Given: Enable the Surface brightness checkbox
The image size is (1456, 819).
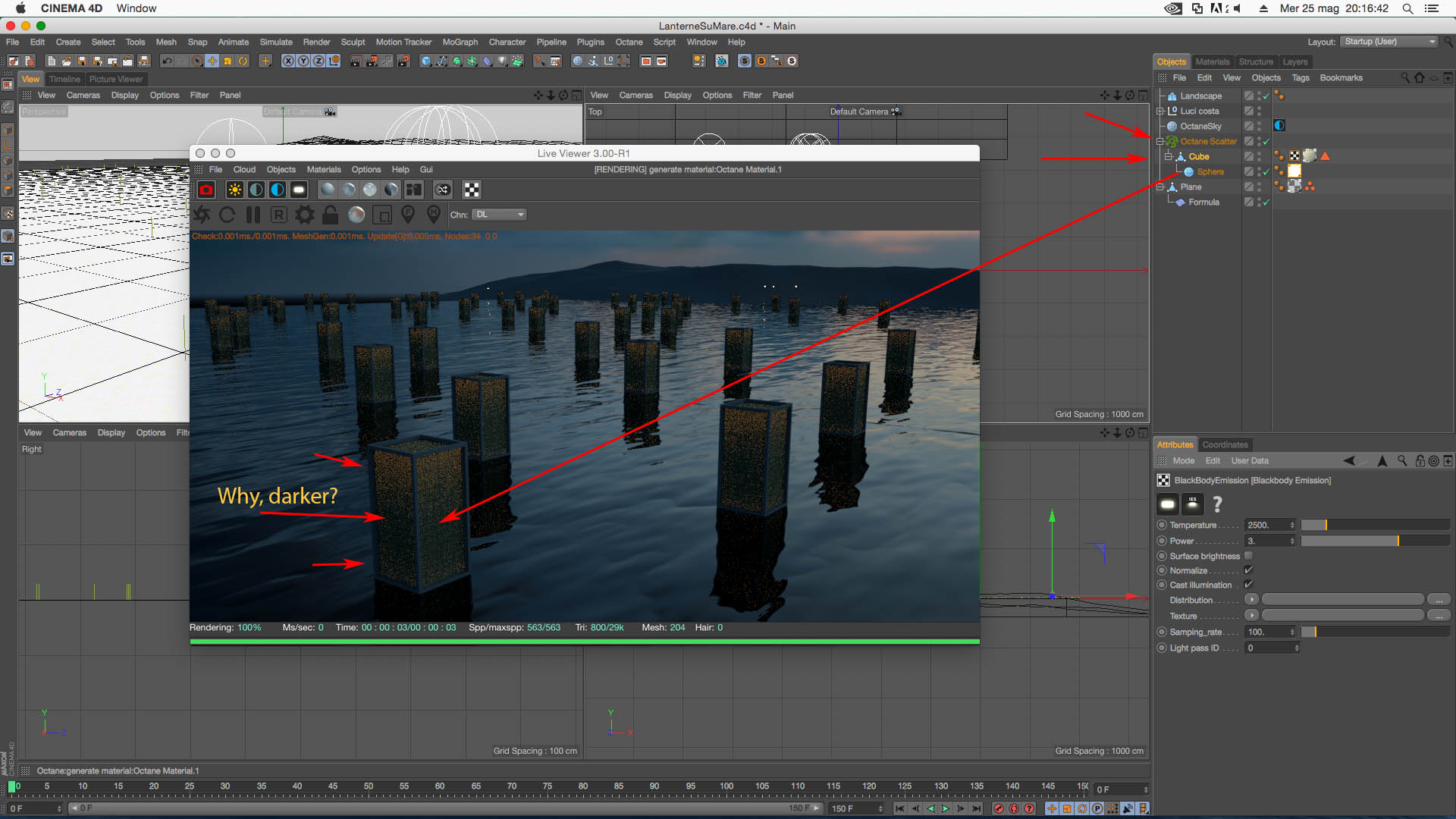Looking at the screenshot, I should coord(1248,556).
